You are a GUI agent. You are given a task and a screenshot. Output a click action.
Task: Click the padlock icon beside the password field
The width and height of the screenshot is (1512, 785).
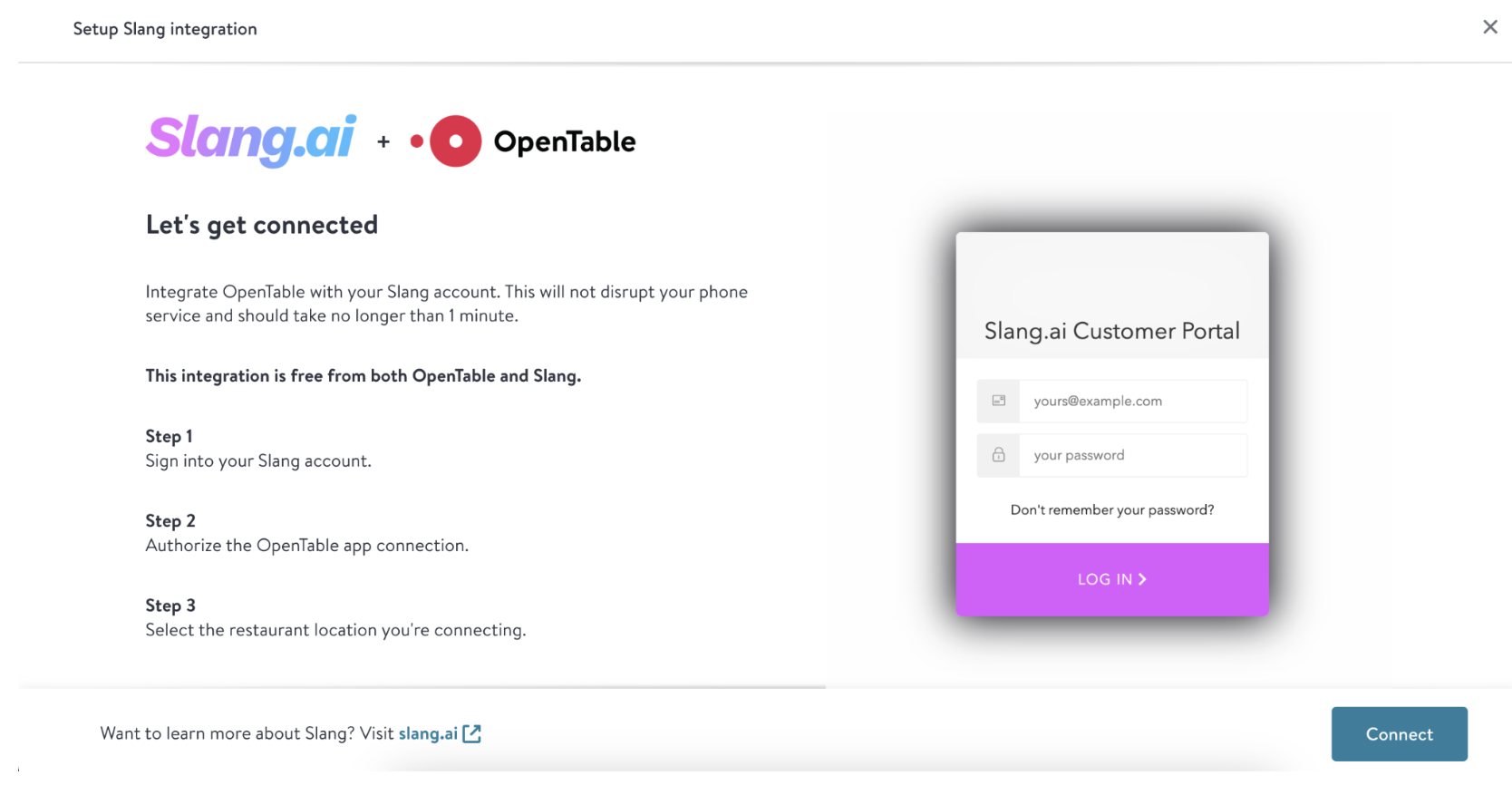(x=998, y=455)
